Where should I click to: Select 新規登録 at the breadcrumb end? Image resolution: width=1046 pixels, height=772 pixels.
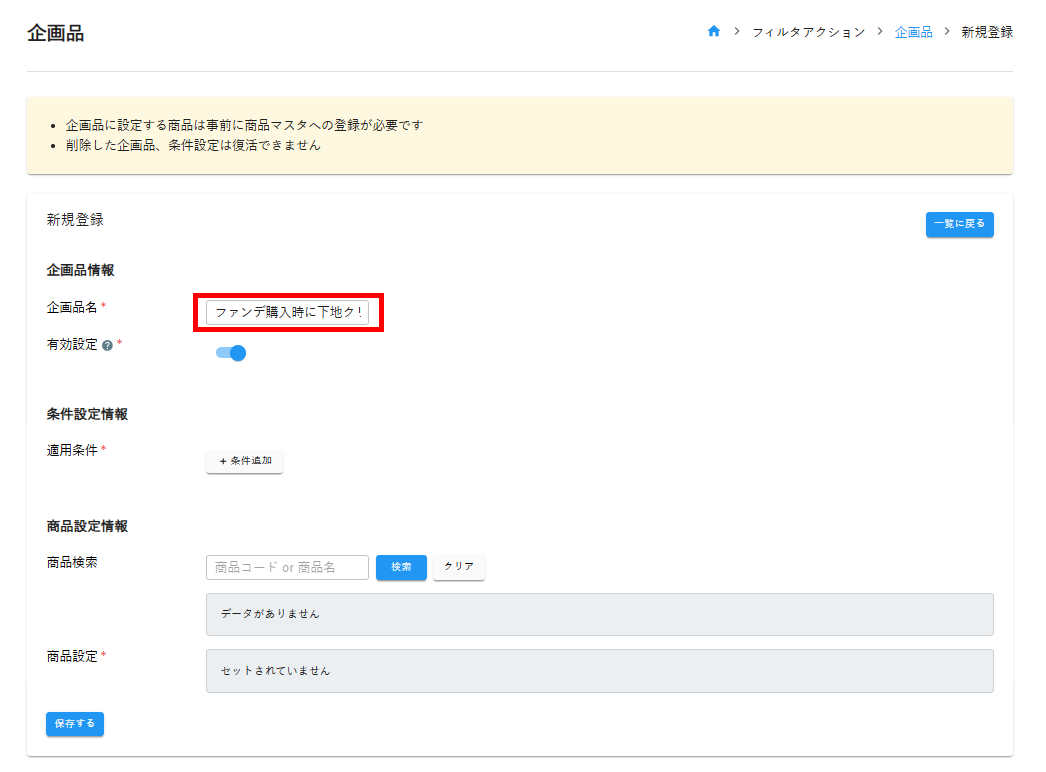pos(987,32)
